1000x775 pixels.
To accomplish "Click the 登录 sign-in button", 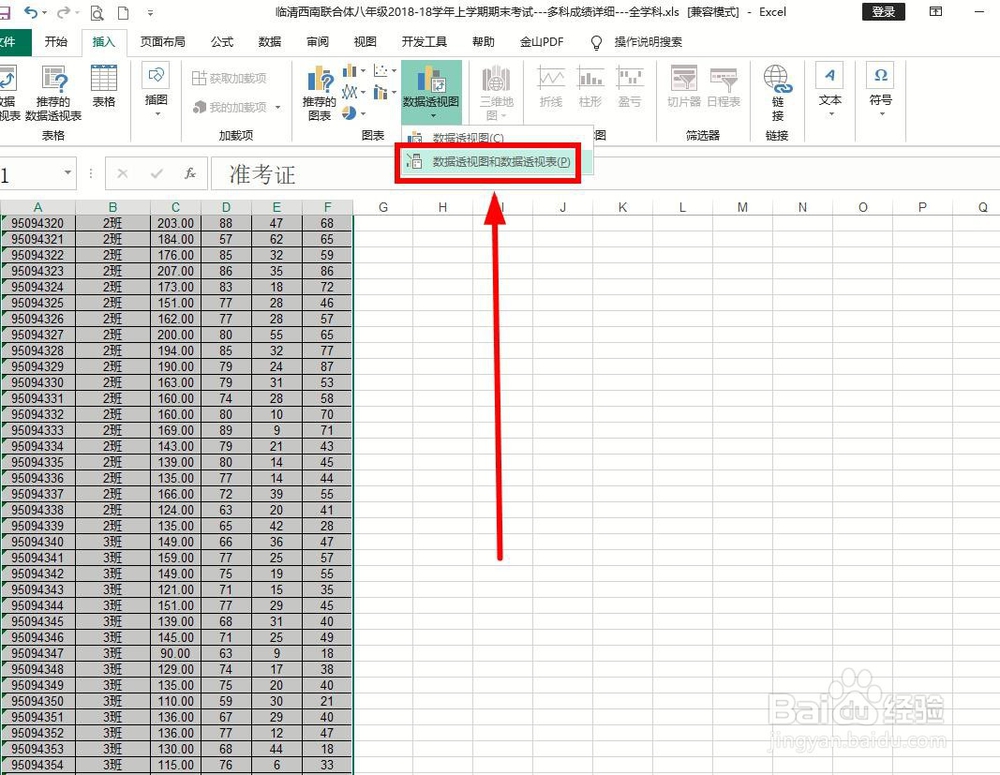I will click(883, 11).
